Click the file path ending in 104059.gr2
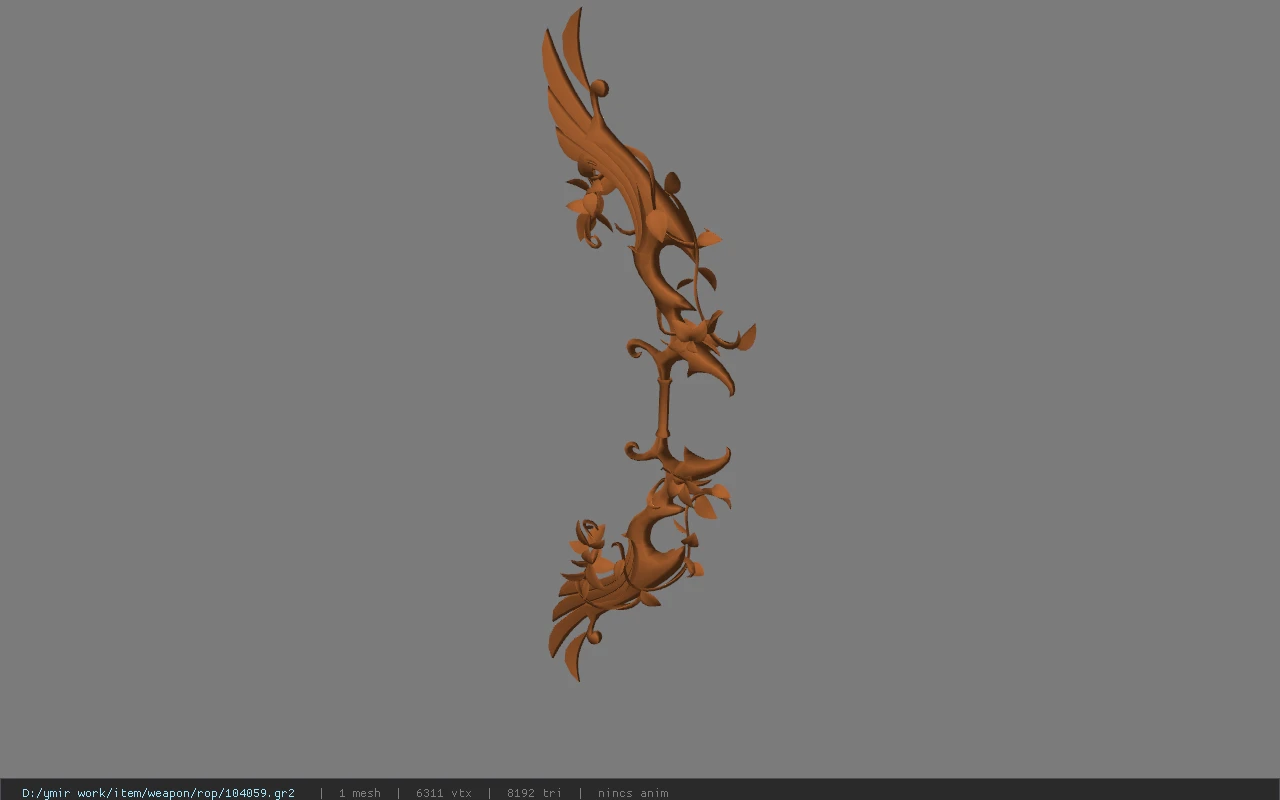Screen dimensions: 1280x800 click(158, 793)
